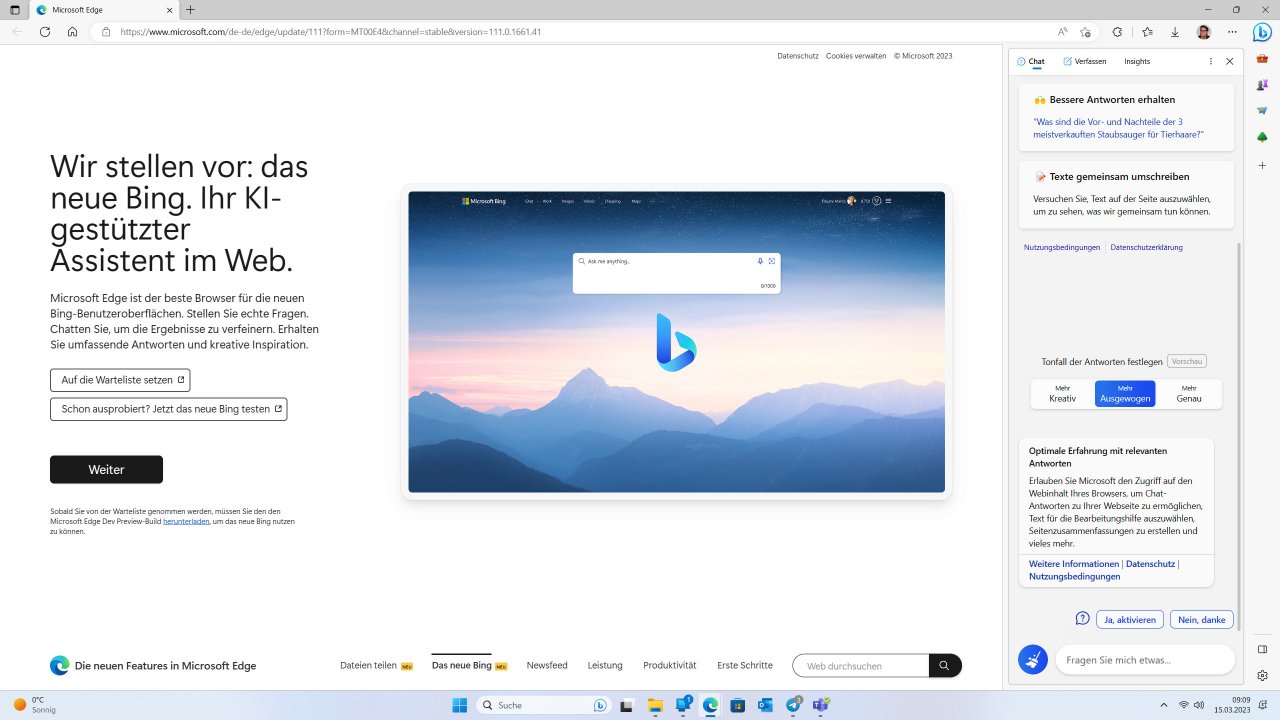Click the Tools briefcase sidebar icon

(x=1262, y=58)
